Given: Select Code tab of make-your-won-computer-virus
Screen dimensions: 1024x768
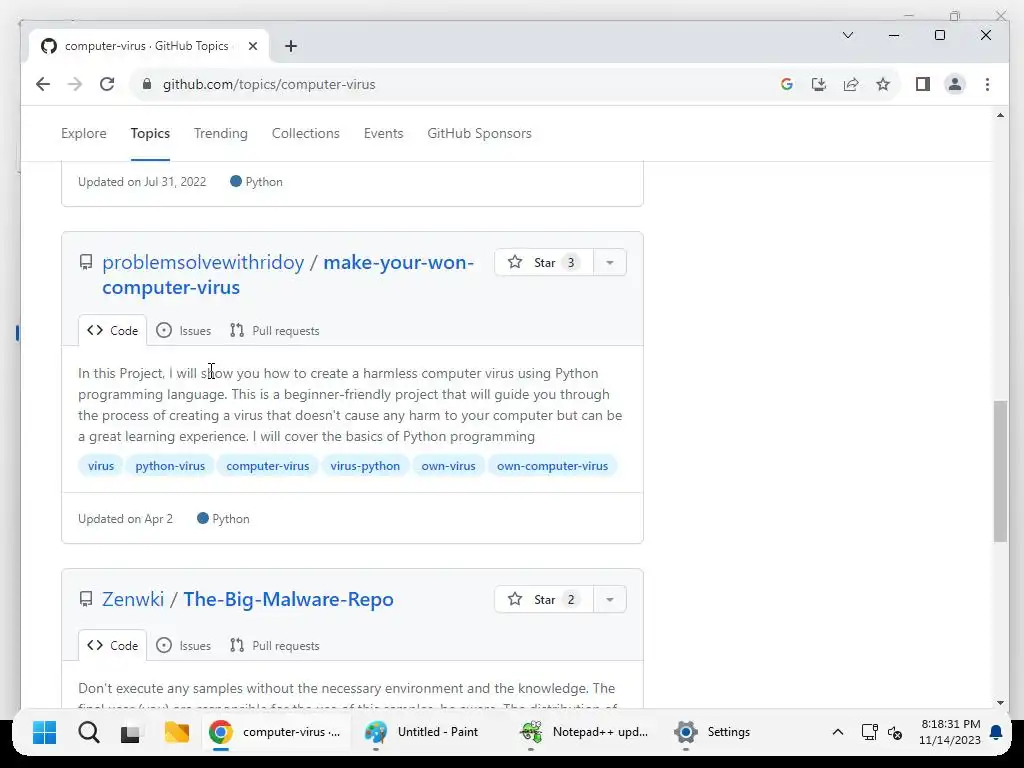Looking at the screenshot, I should 112,330.
